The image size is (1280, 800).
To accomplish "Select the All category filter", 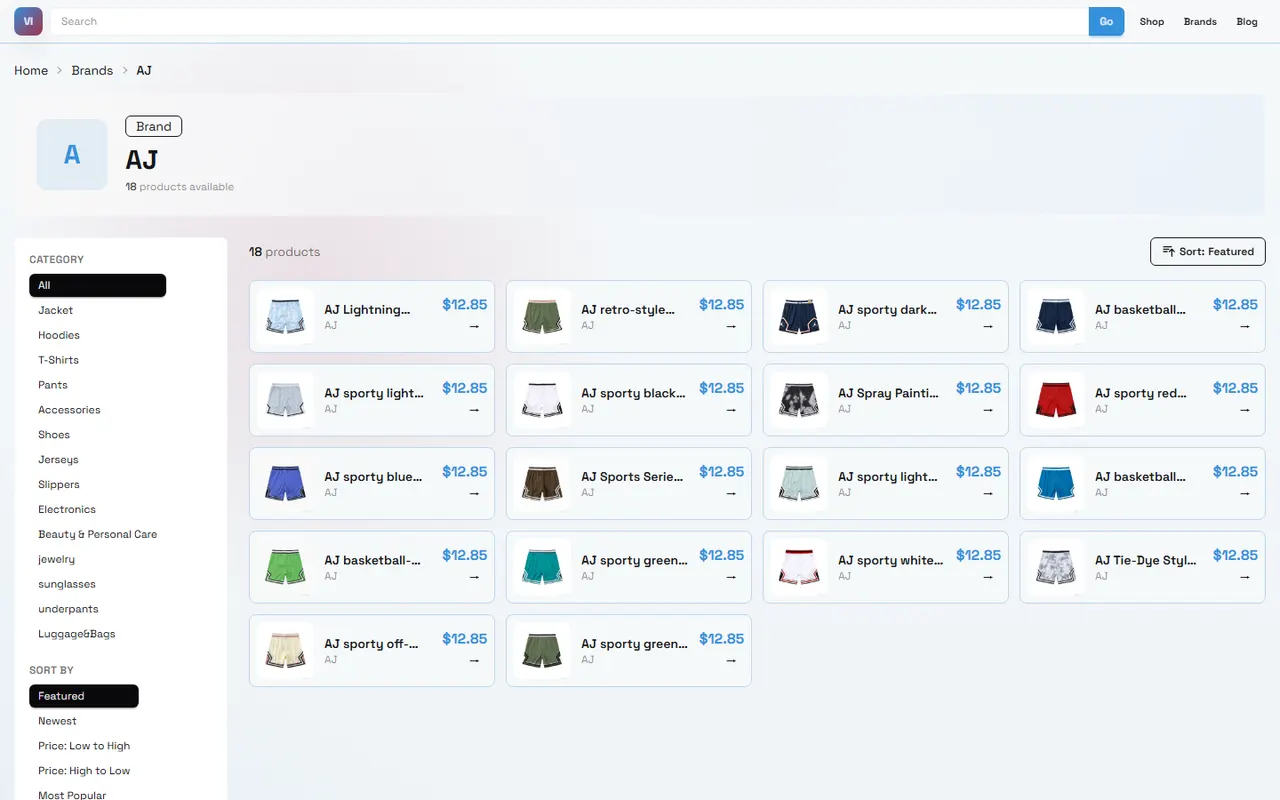I will click(x=97, y=285).
